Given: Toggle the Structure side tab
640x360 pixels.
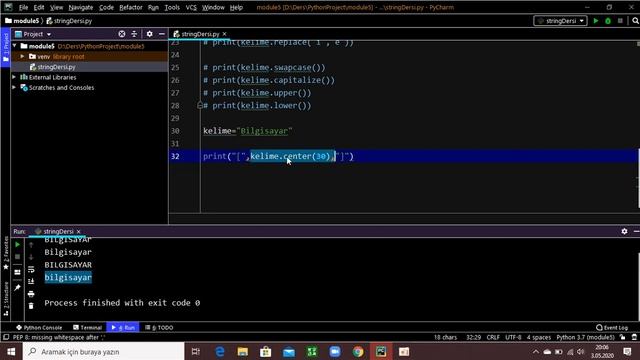Looking at the screenshot, I should pyautogui.click(x=5, y=299).
